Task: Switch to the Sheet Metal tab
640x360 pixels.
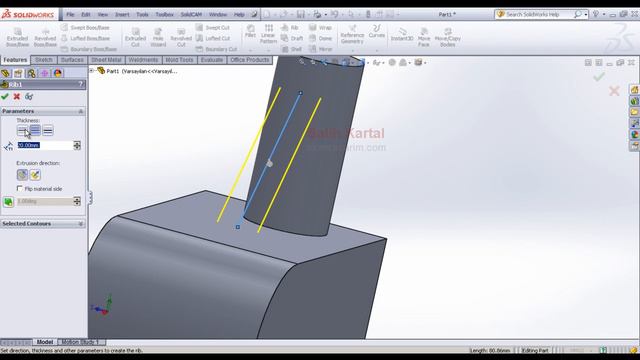Action: pos(106,60)
